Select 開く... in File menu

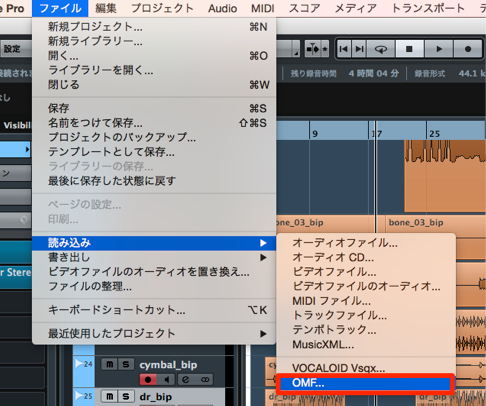point(154,56)
